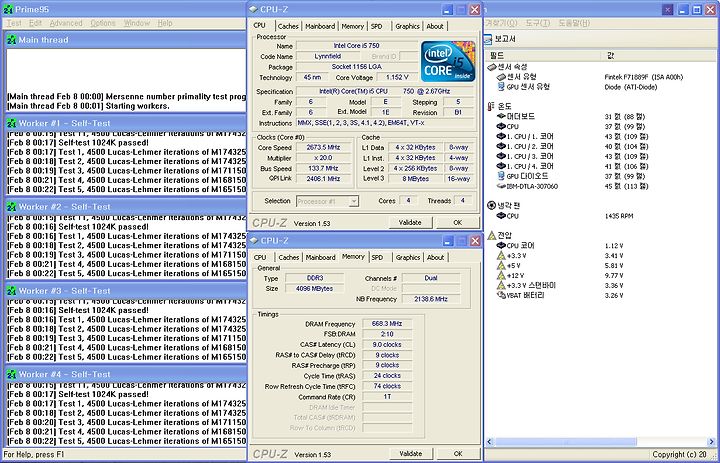The width and height of the screenshot is (720, 463).
Task: Switch to Caches tab in processor CPU-Z window
Action: tap(288, 27)
